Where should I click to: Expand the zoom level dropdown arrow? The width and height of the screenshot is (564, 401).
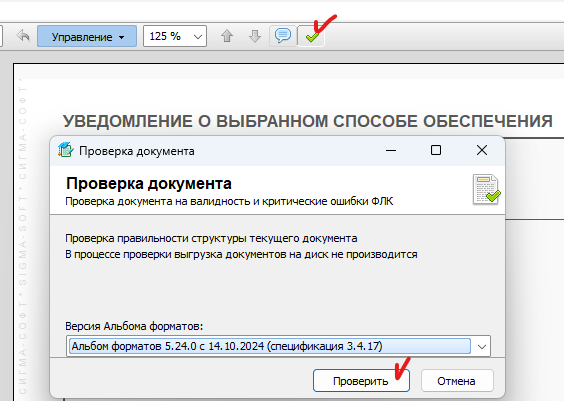(x=197, y=36)
